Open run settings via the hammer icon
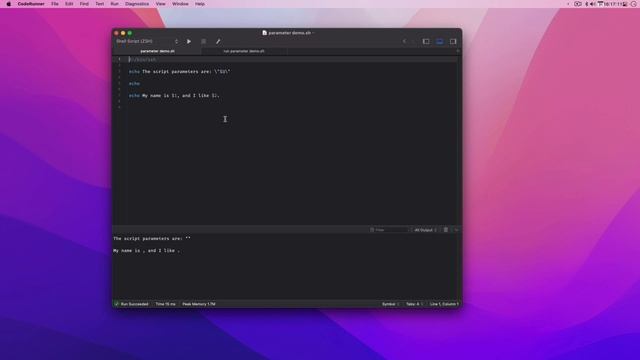Image resolution: width=640 pixels, height=360 pixels. point(218,41)
